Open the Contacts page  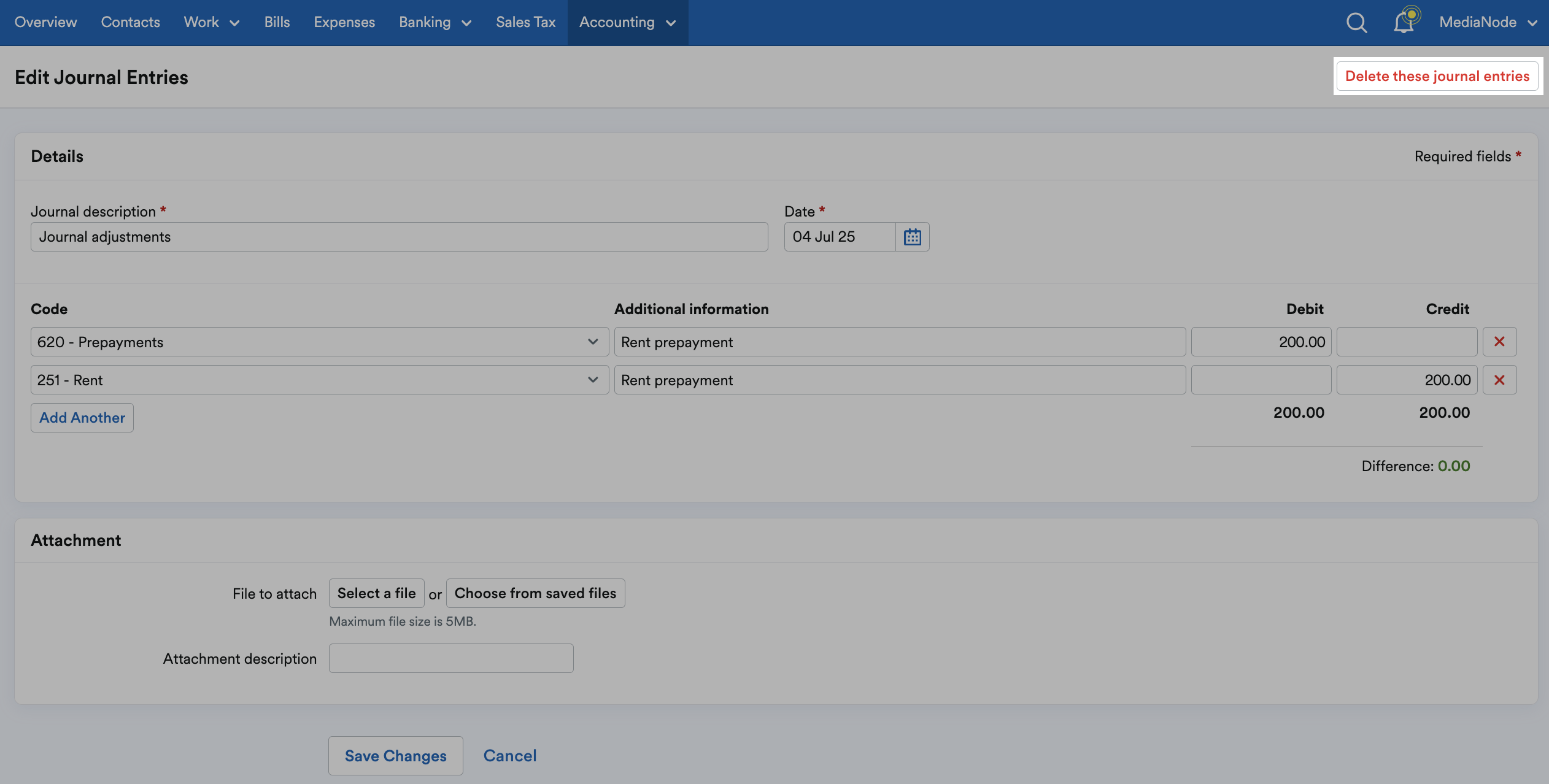coord(131,23)
